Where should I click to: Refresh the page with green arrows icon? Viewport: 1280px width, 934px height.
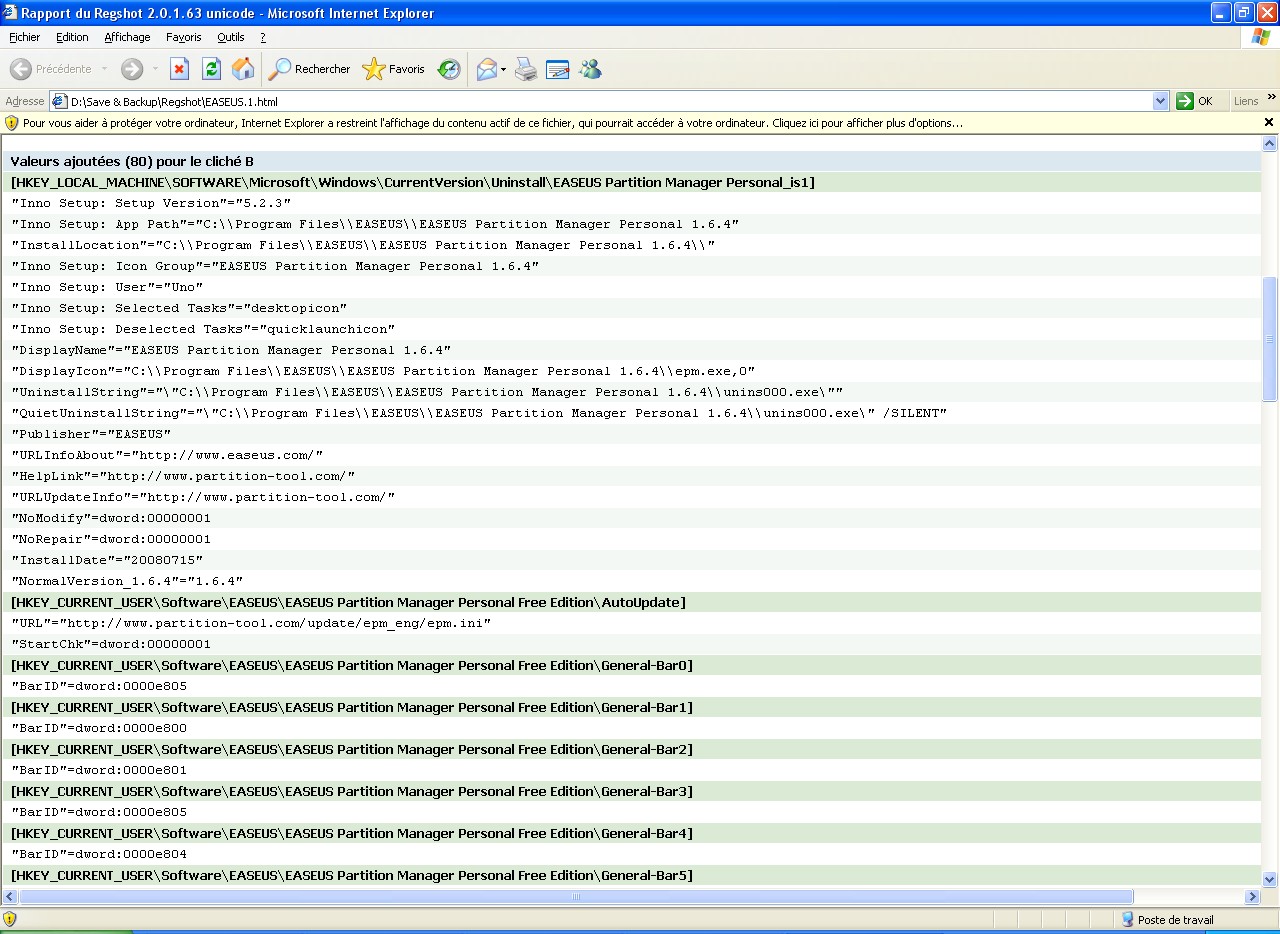click(x=211, y=69)
